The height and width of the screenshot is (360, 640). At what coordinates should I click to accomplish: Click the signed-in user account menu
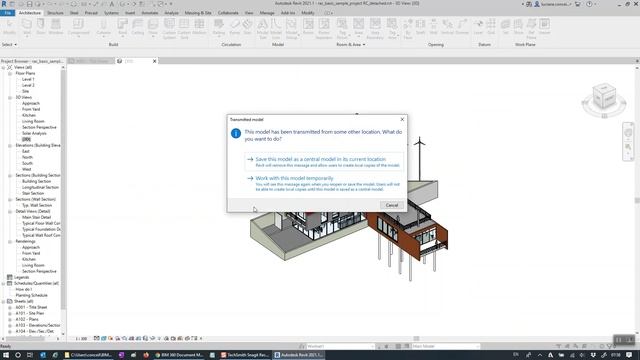[x=553, y=4]
